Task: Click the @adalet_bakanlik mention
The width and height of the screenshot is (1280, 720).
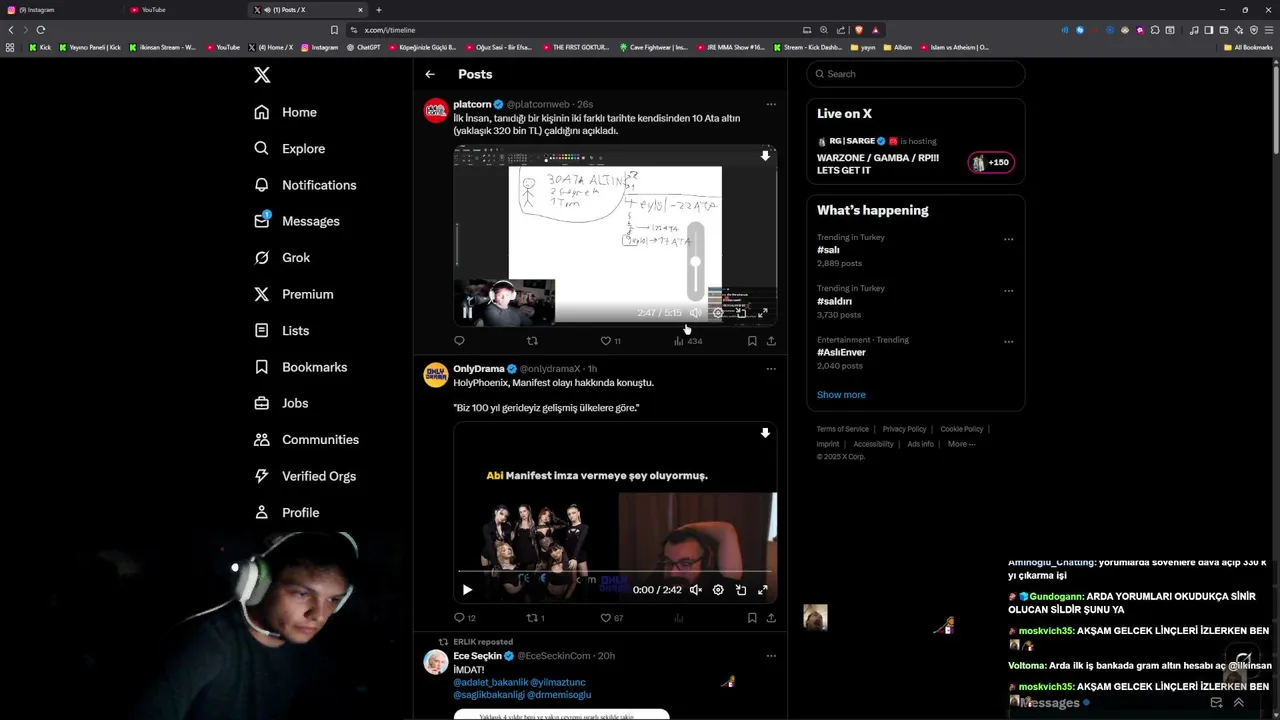Action: 490,682
